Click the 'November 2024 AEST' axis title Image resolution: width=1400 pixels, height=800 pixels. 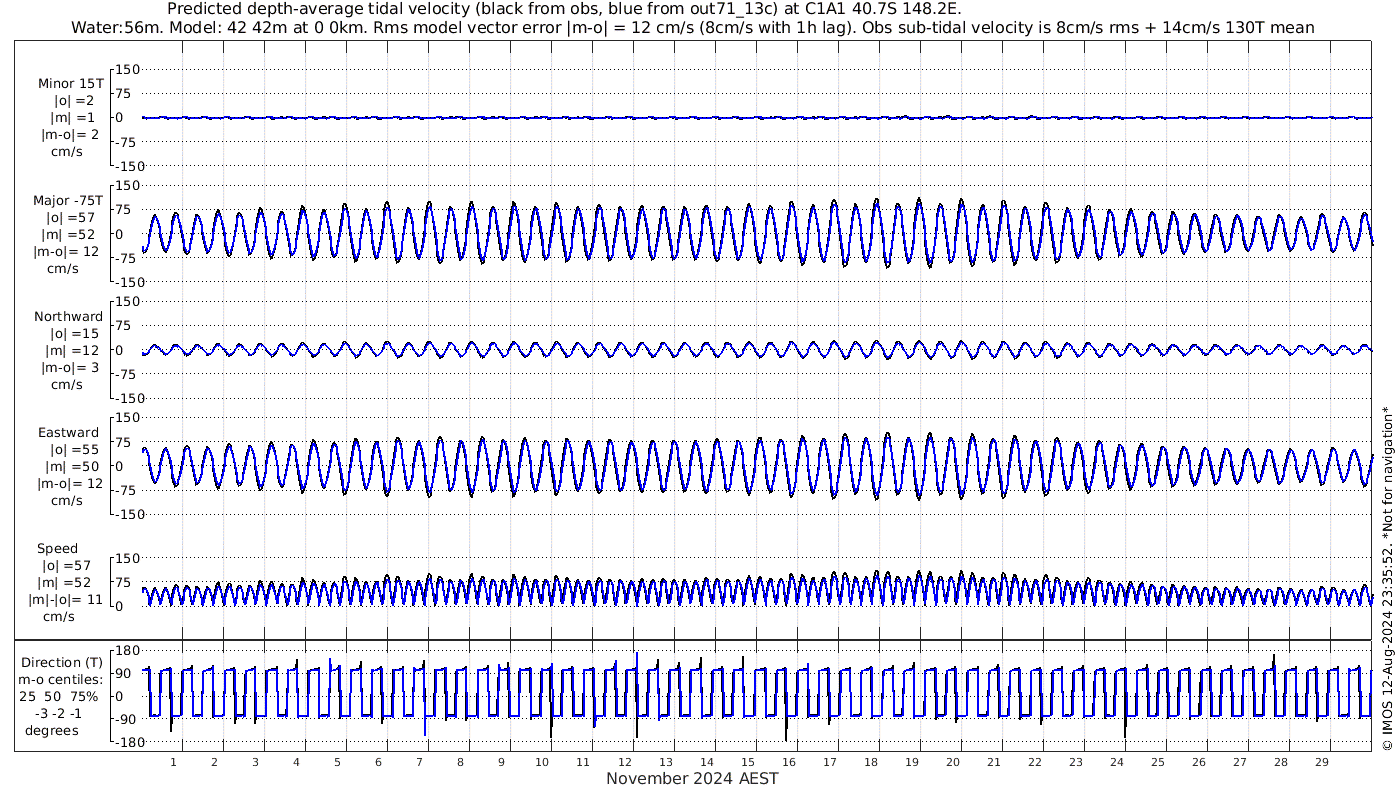pos(692,778)
